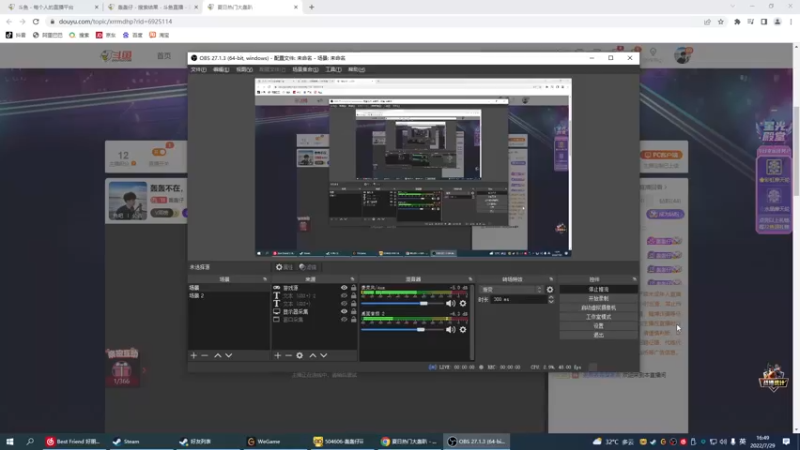Click the Windows Start button

[x=10, y=441]
